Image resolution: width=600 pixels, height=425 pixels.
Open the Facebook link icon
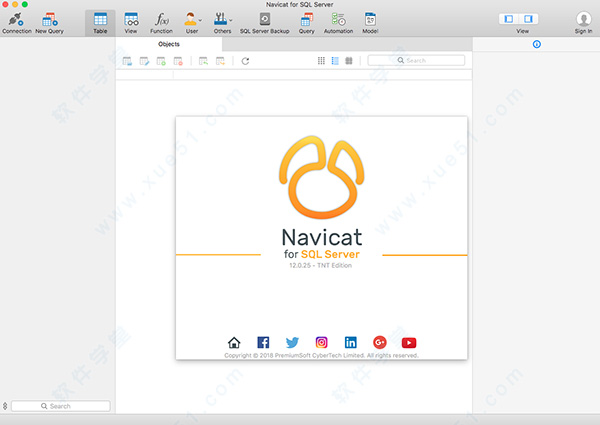[263, 342]
